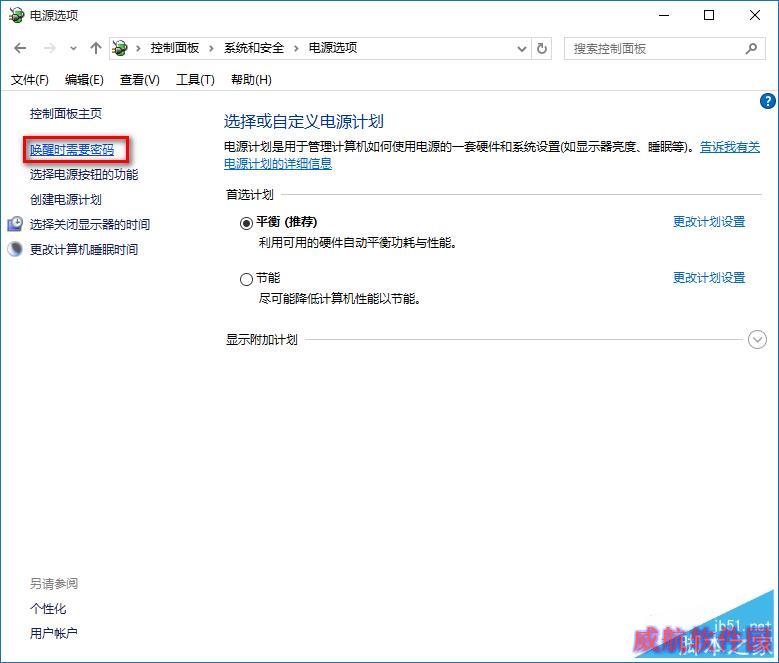Open 创建电源计划
The width and height of the screenshot is (779, 663).
pyautogui.click(x=66, y=199)
